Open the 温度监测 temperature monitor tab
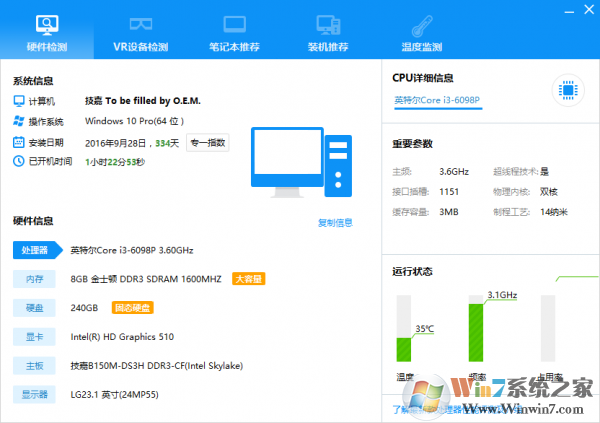The height and width of the screenshot is (423, 600). [x=422, y=34]
